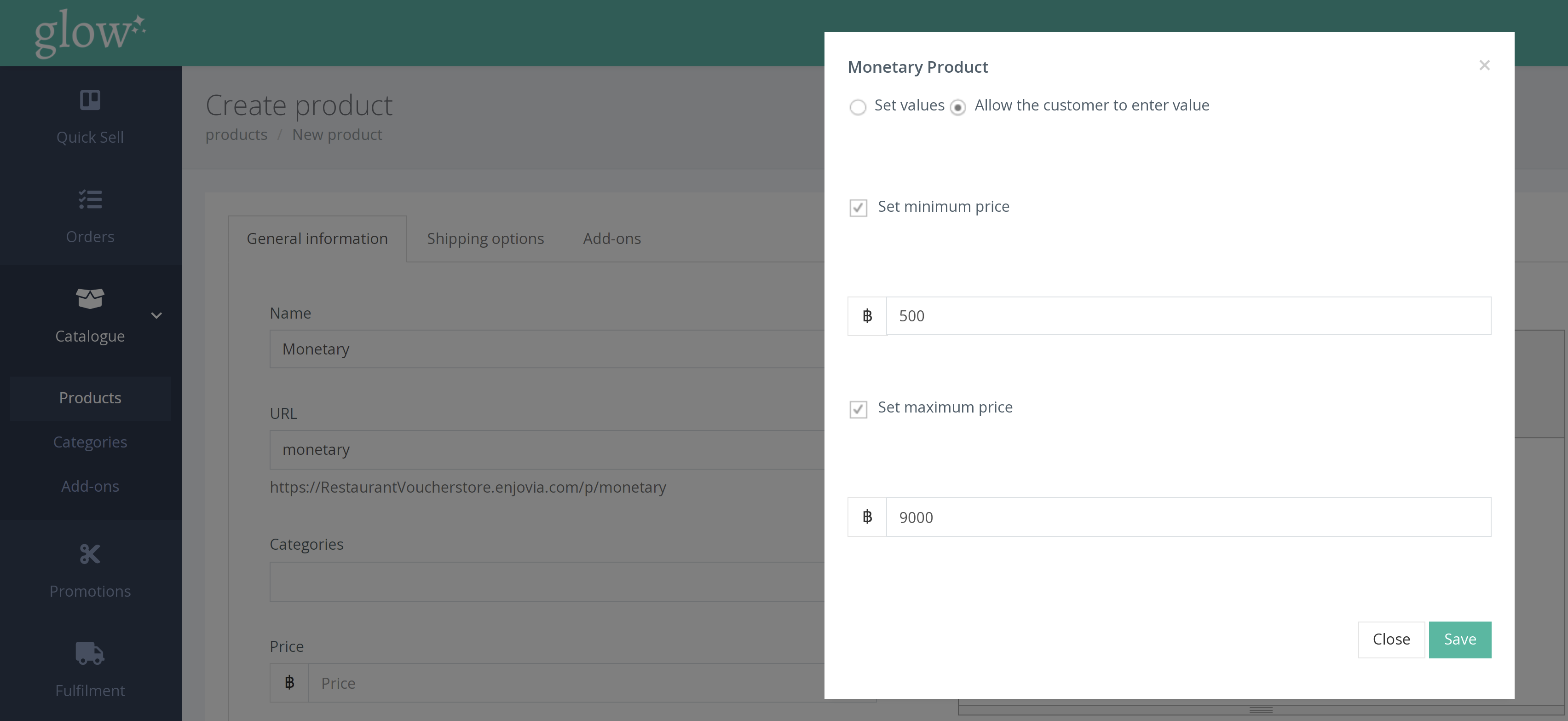This screenshot has width=1568, height=721.
Task: Close the Monetary Product dialog with X
Action: [1484, 65]
